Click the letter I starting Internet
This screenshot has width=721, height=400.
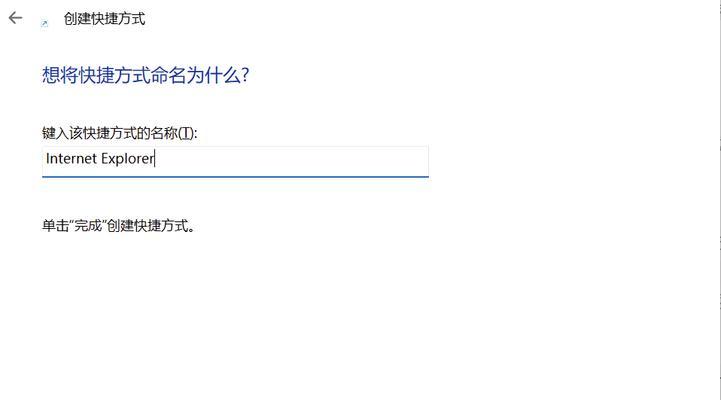48,158
